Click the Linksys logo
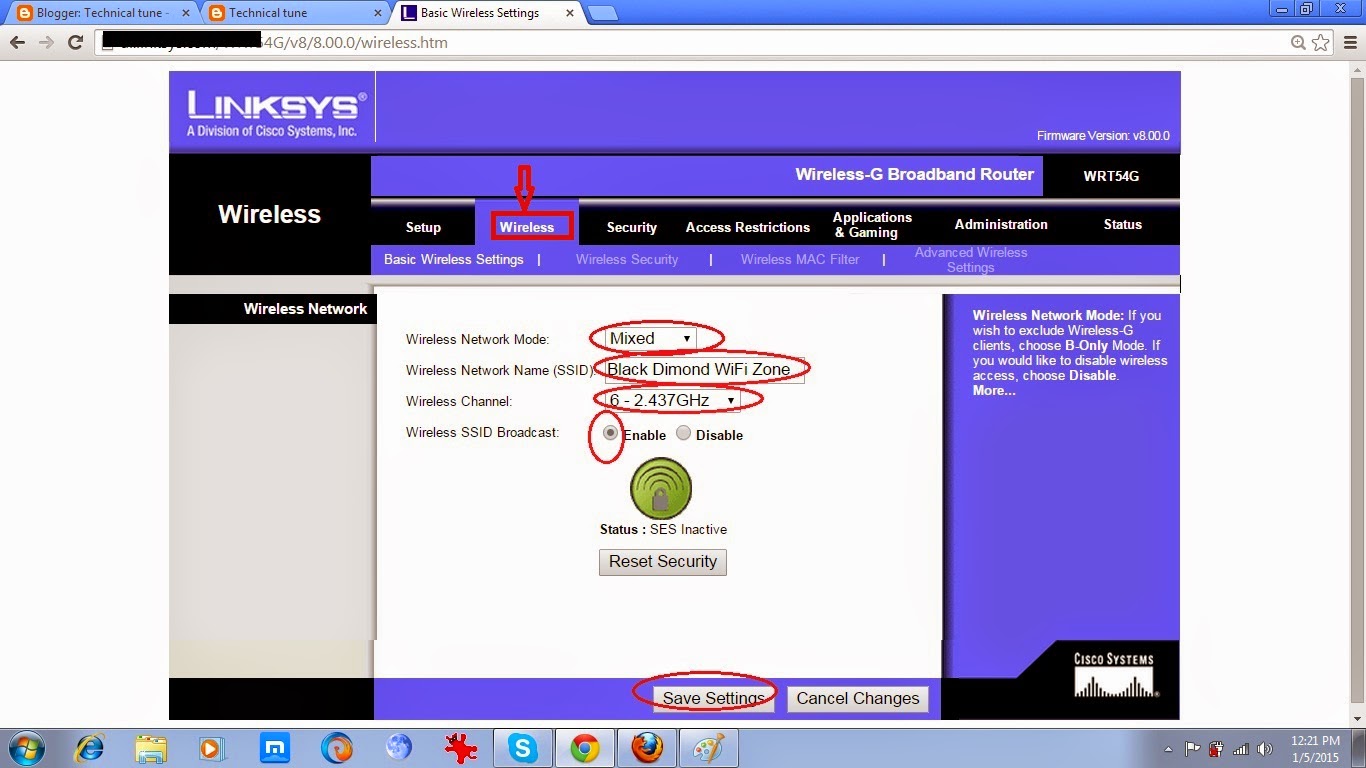Image resolution: width=1366 pixels, height=768 pixels. click(x=276, y=114)
